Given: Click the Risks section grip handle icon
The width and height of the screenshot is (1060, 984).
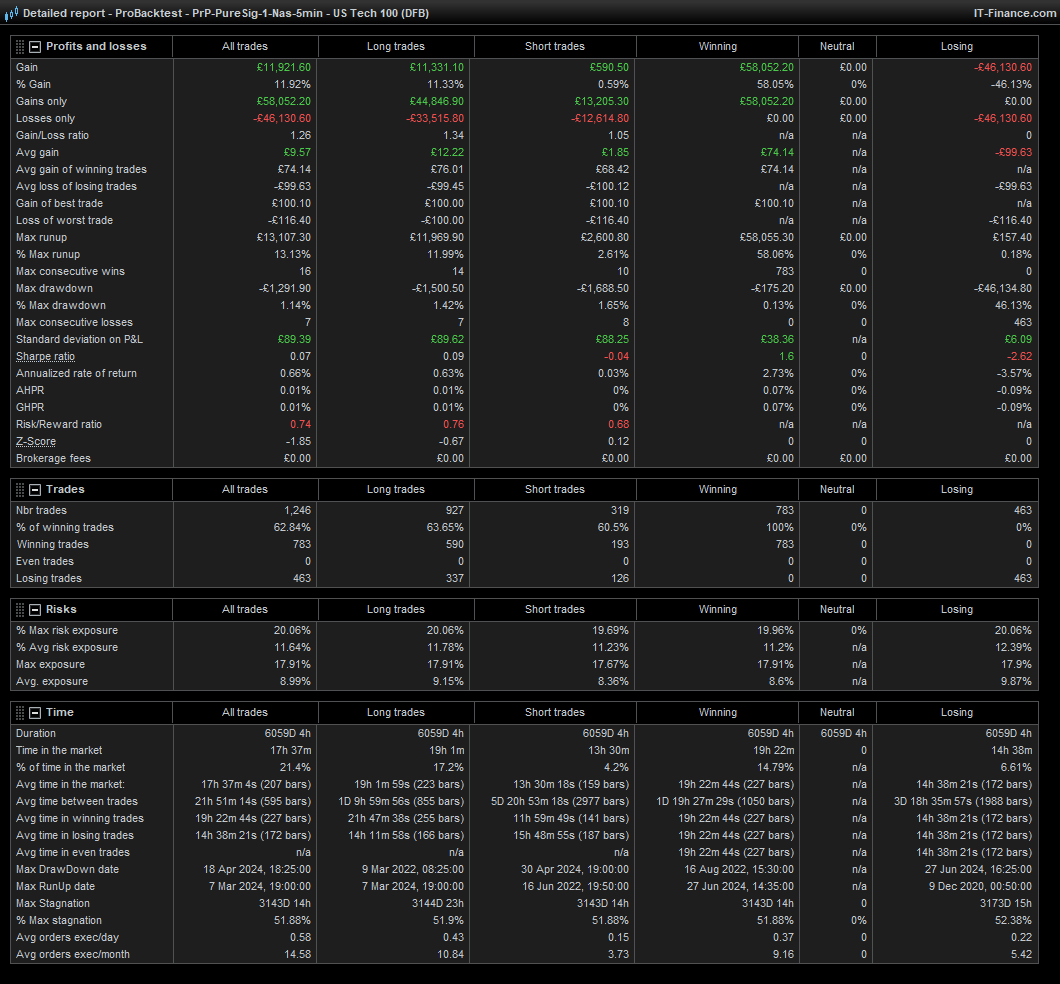Looking at the screenshot, I should [x=19, y=610].
